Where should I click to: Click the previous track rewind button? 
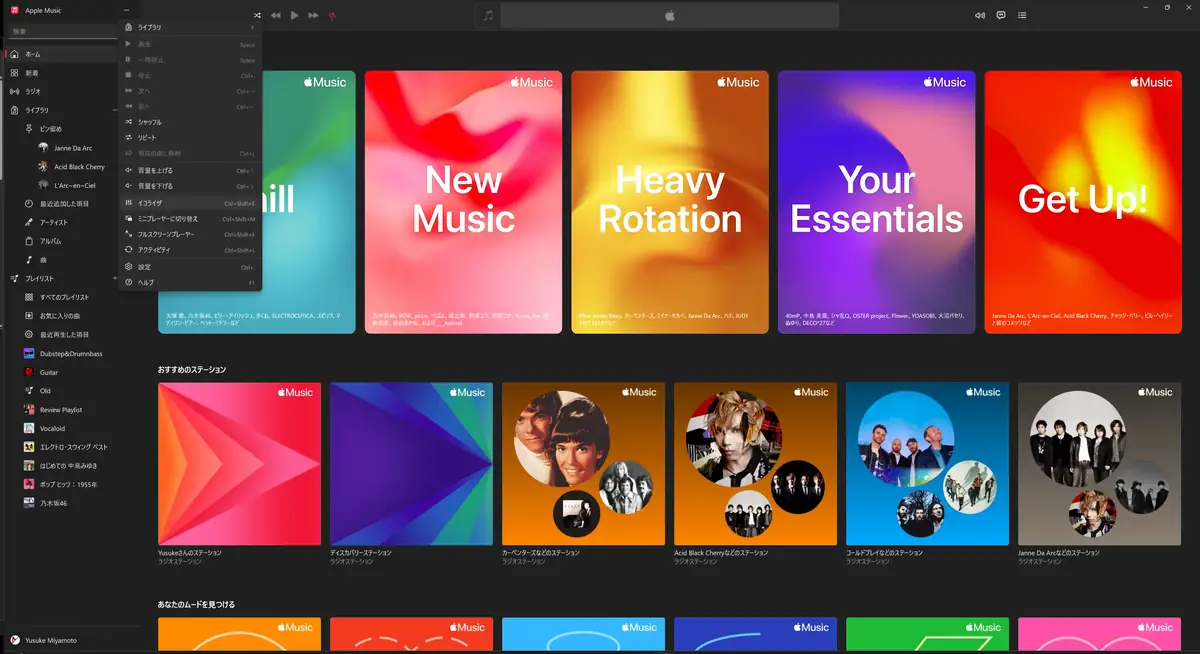point(276,15)
